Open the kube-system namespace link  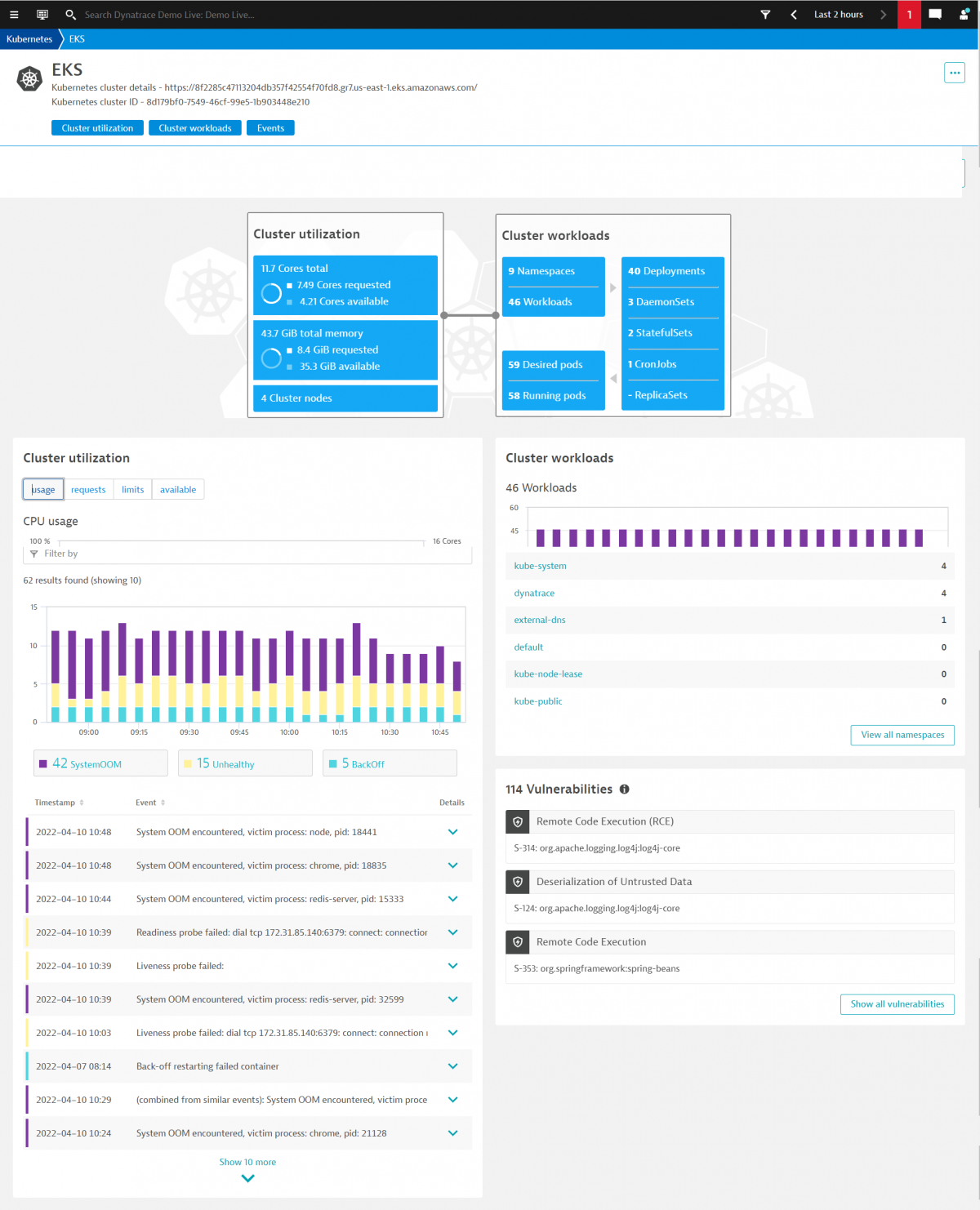[540, 566]
